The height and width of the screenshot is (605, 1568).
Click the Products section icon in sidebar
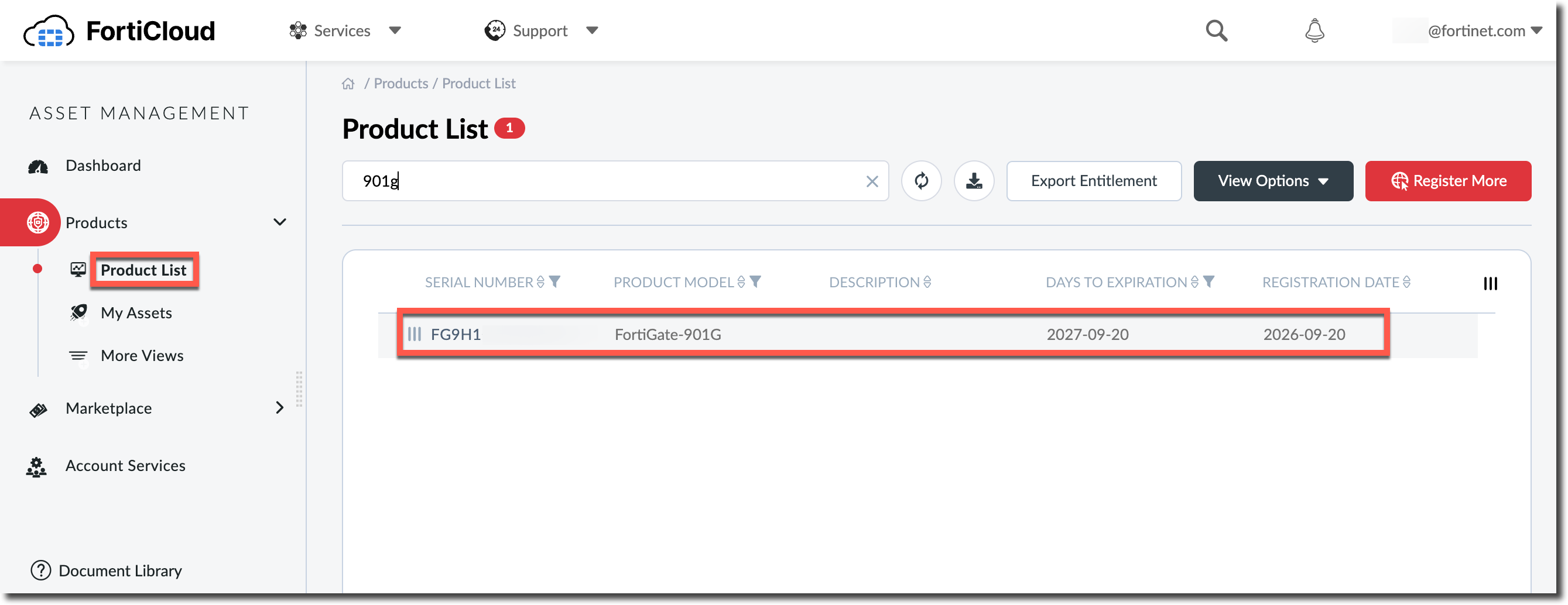click(x=37, y=222)
